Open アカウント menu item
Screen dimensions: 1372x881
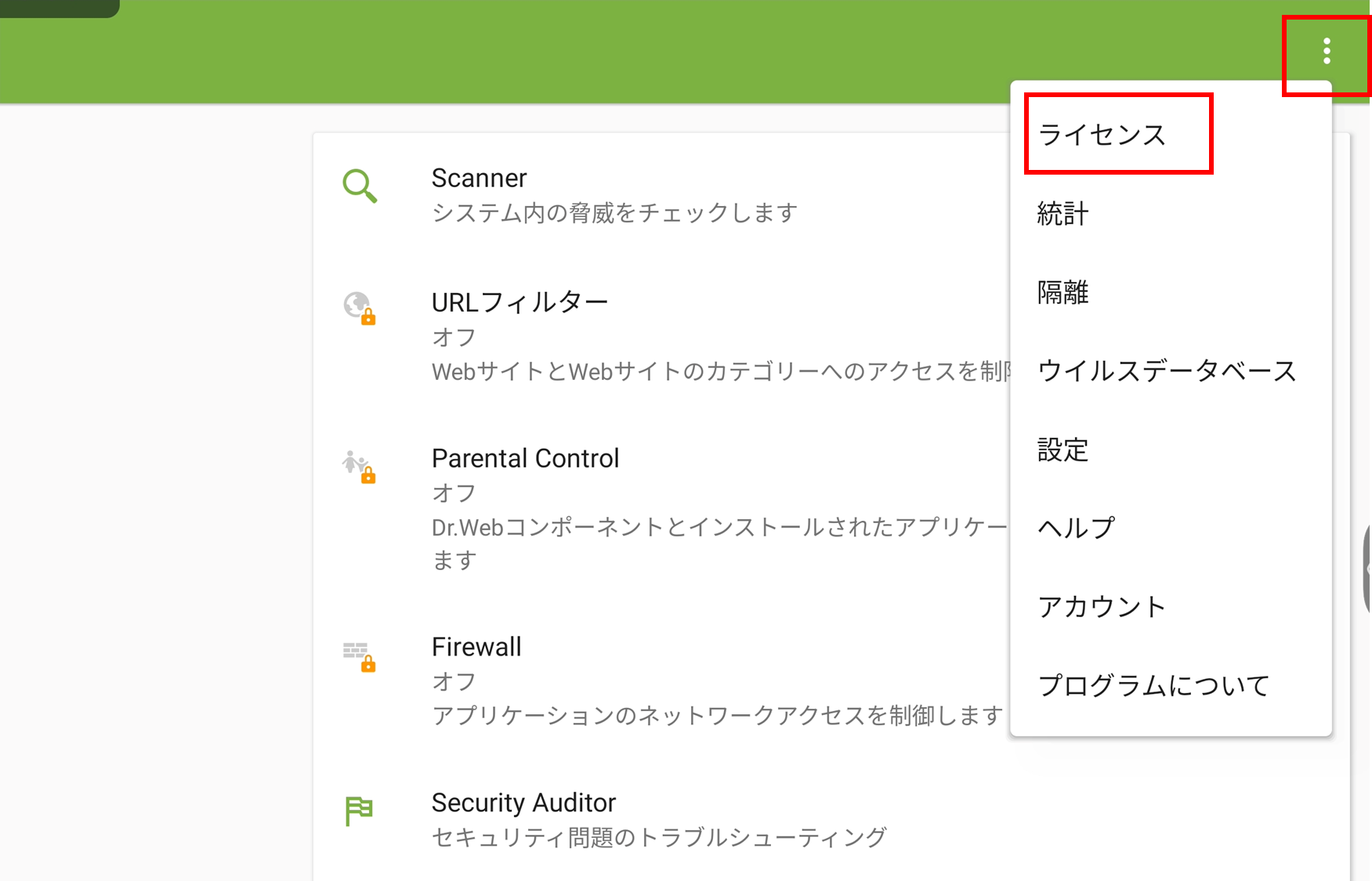tap(1102, 607)
